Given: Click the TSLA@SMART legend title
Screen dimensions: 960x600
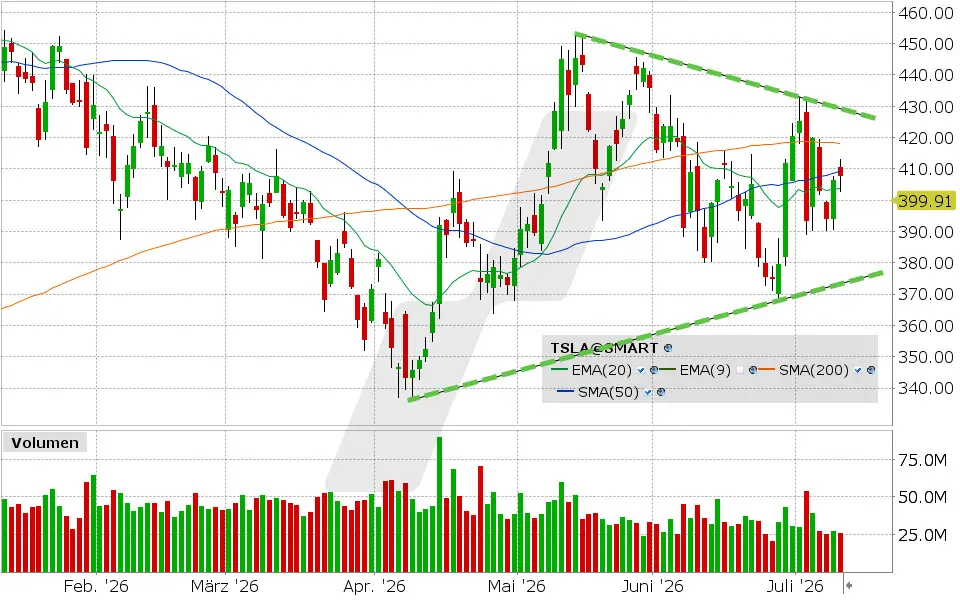Looking at the screenshot, I should [x=604, y=348].
